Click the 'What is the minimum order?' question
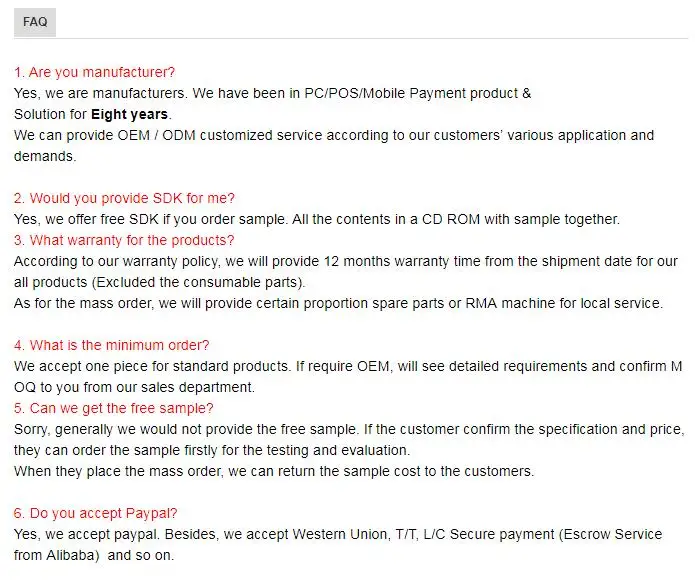 (111, 345)
